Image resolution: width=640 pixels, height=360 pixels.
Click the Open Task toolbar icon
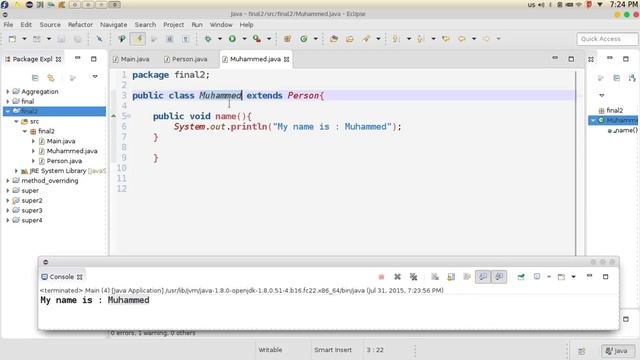coord(350,39)
